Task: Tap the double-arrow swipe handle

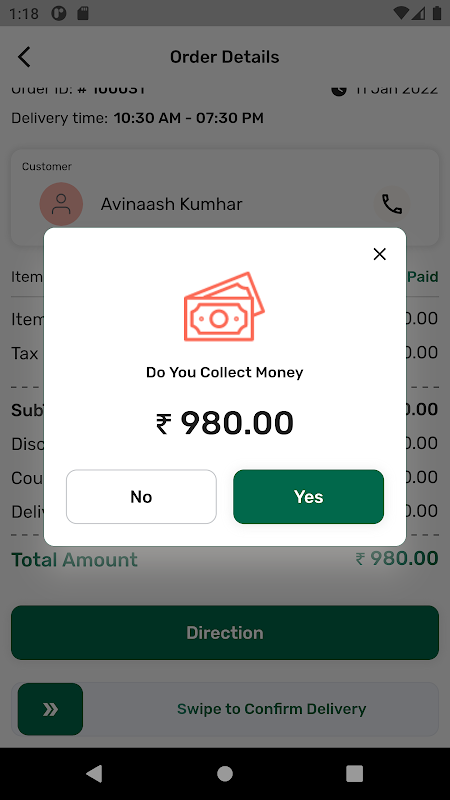Action: [x=50, y=709]
